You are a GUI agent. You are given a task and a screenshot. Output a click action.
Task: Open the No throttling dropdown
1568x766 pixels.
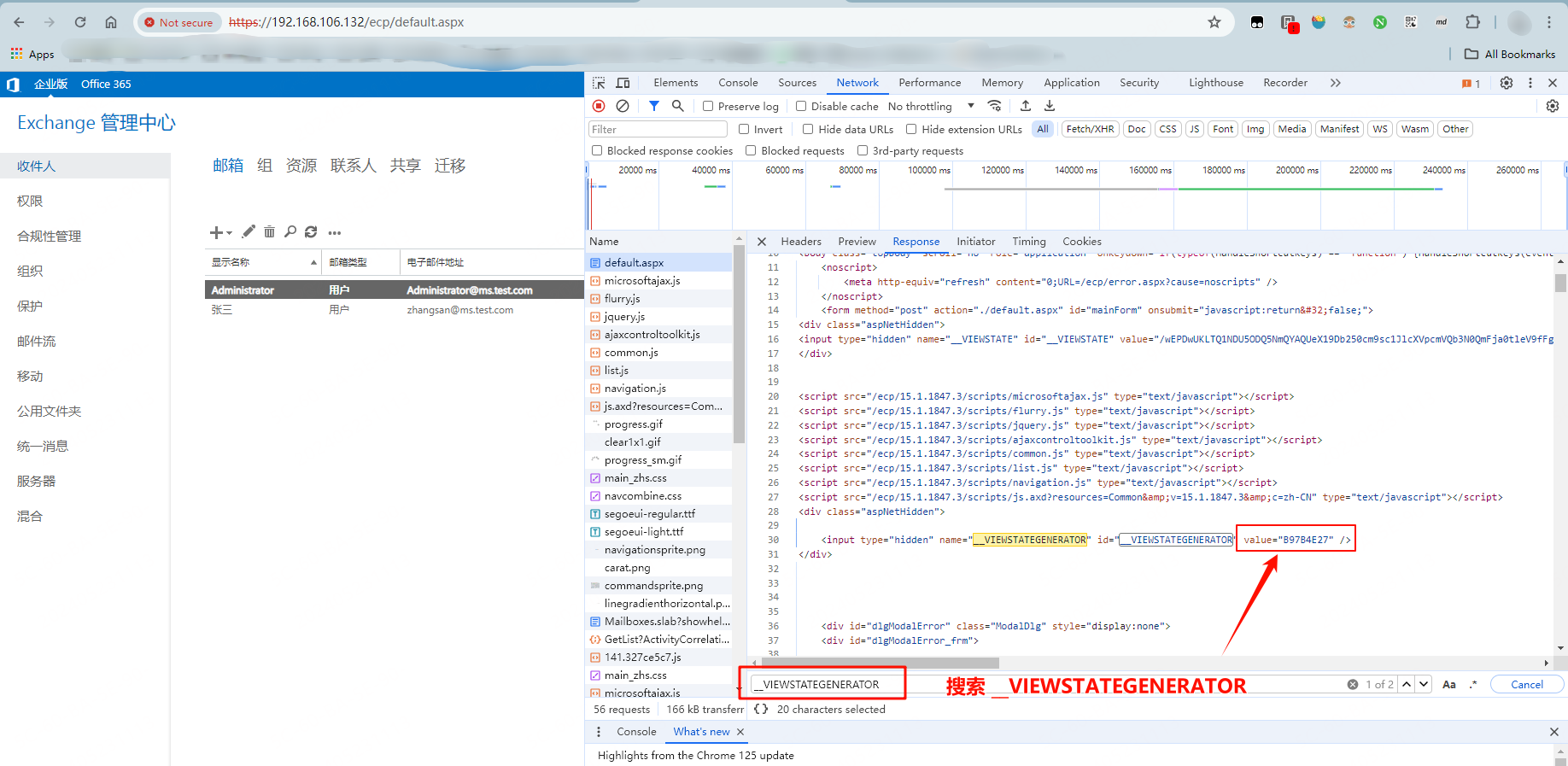(x=931, y=106)
